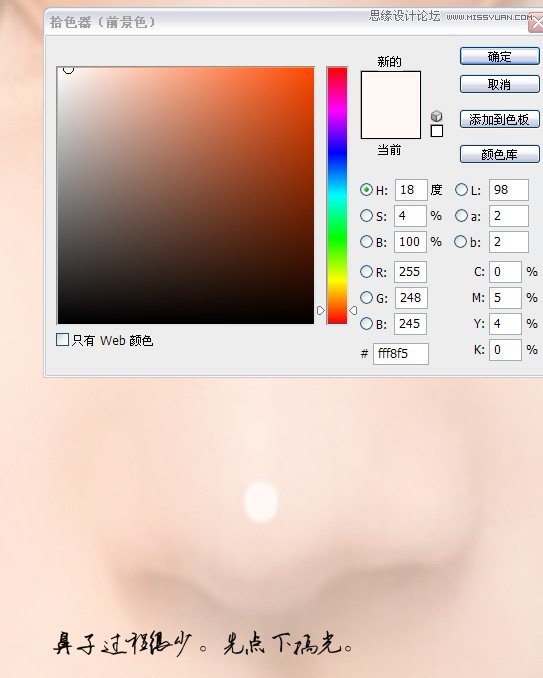Click the small web-safe color square
This screenshot has height=678, width=543.
(437, 131)
